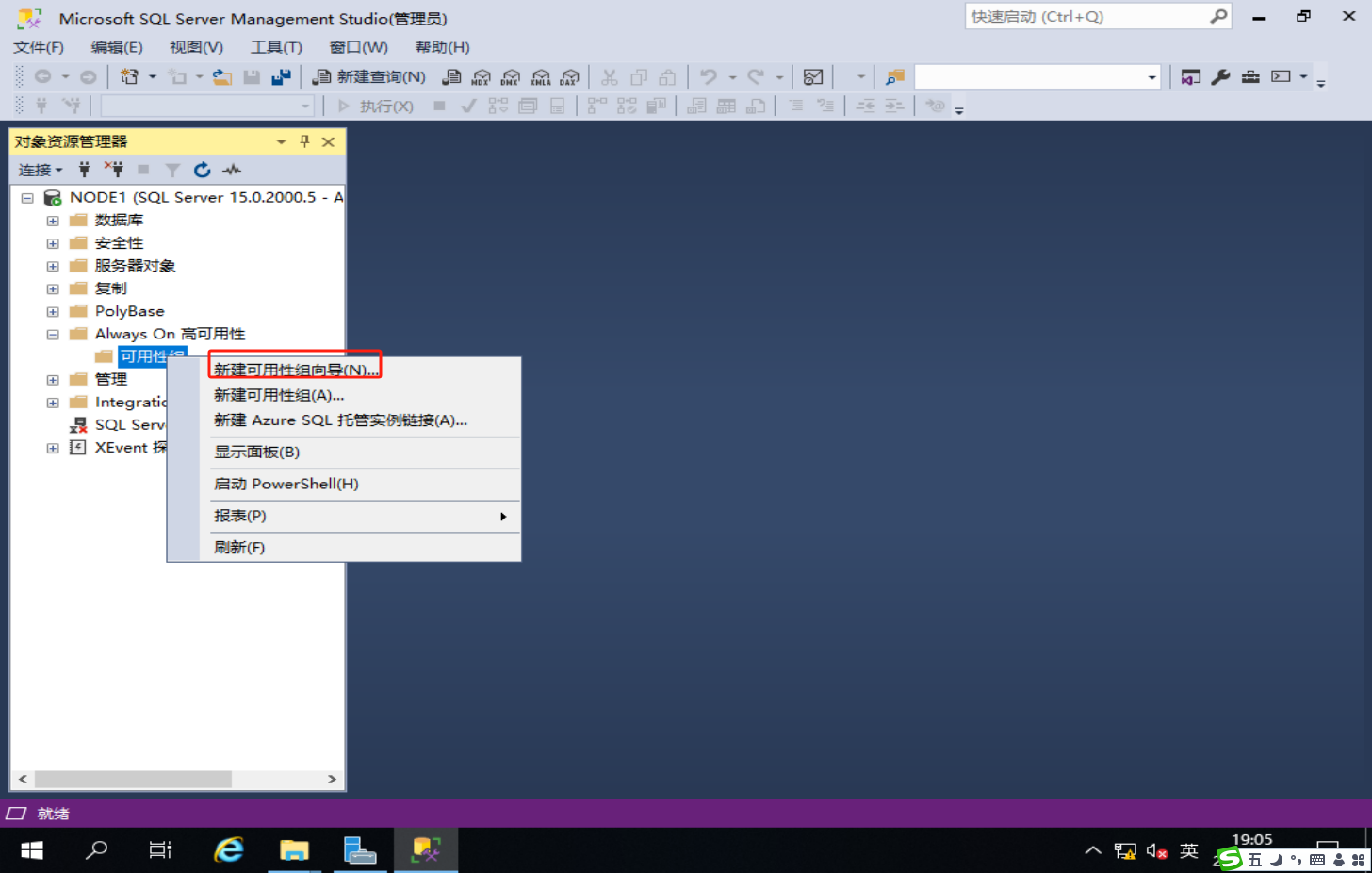Open the solution configuration combo box dropdown
The width and height of the screenshot is (1372, 873).
[x=1151, y=77]
